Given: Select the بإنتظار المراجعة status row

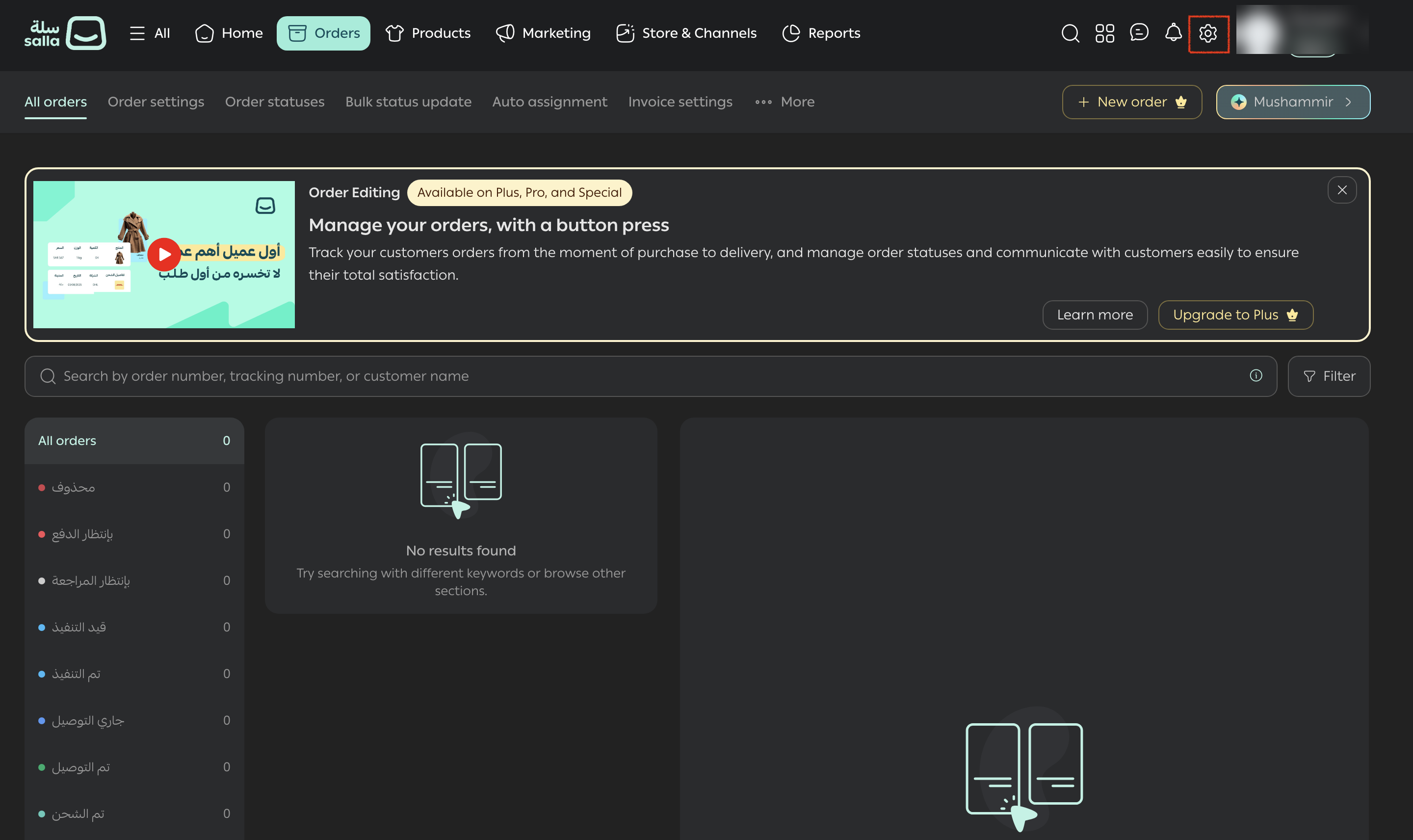Looking at the screenshot, I should [134, 581].
